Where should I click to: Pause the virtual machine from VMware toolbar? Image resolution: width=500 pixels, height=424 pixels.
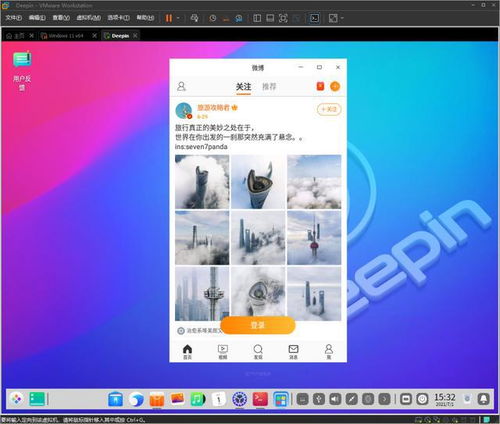(x=169, y=18)
